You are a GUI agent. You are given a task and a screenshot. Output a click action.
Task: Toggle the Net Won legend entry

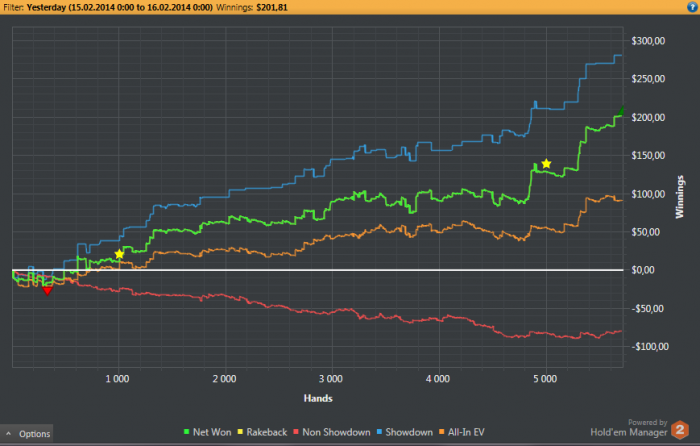[208, 432]
